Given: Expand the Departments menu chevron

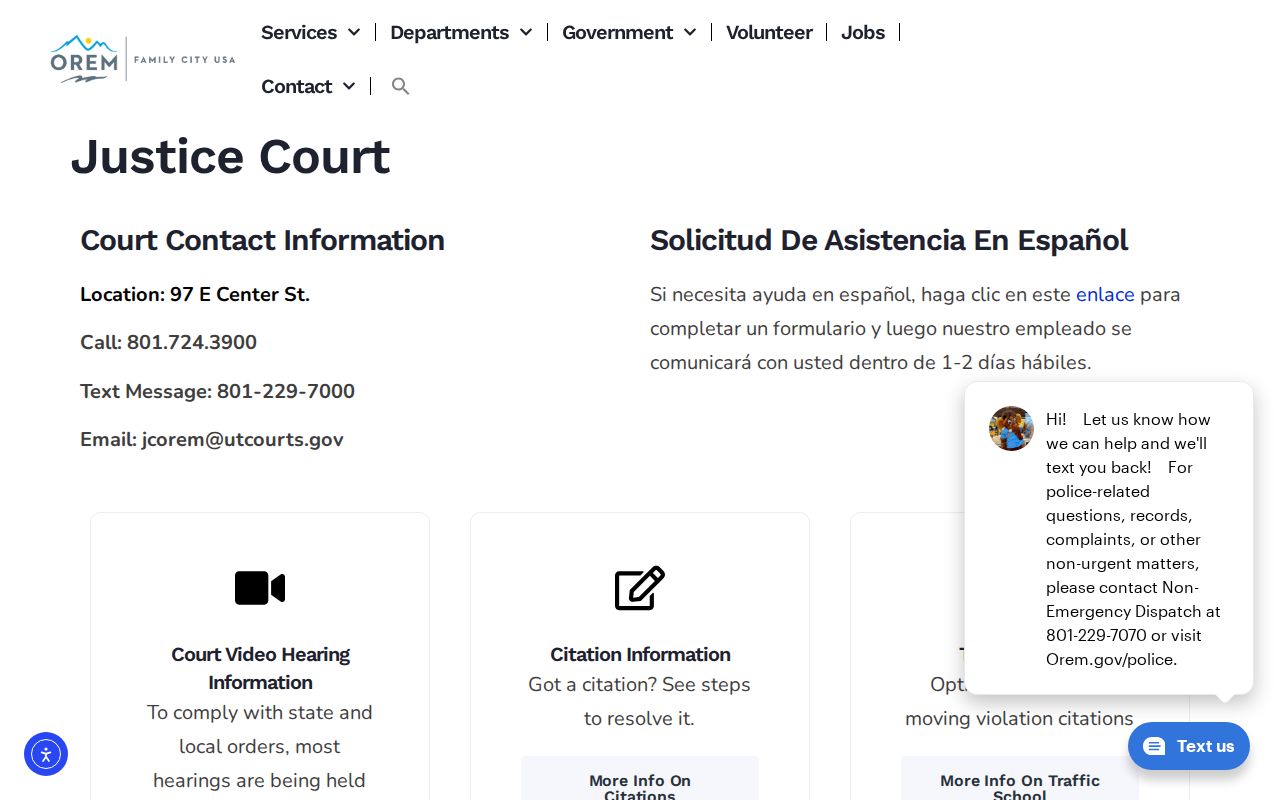Looking at the screenshot, I should coord(525,32).
